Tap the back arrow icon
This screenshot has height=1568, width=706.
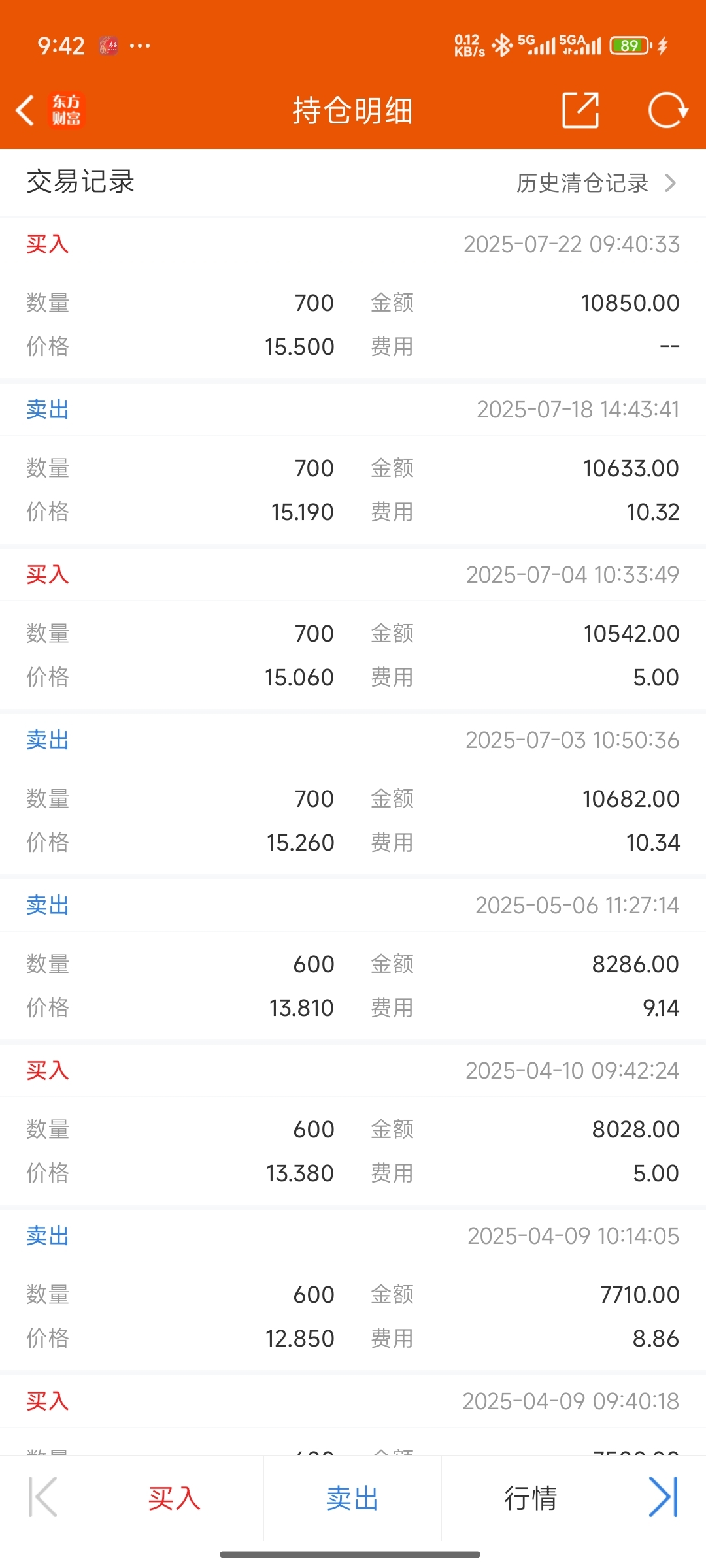point(25,110)
